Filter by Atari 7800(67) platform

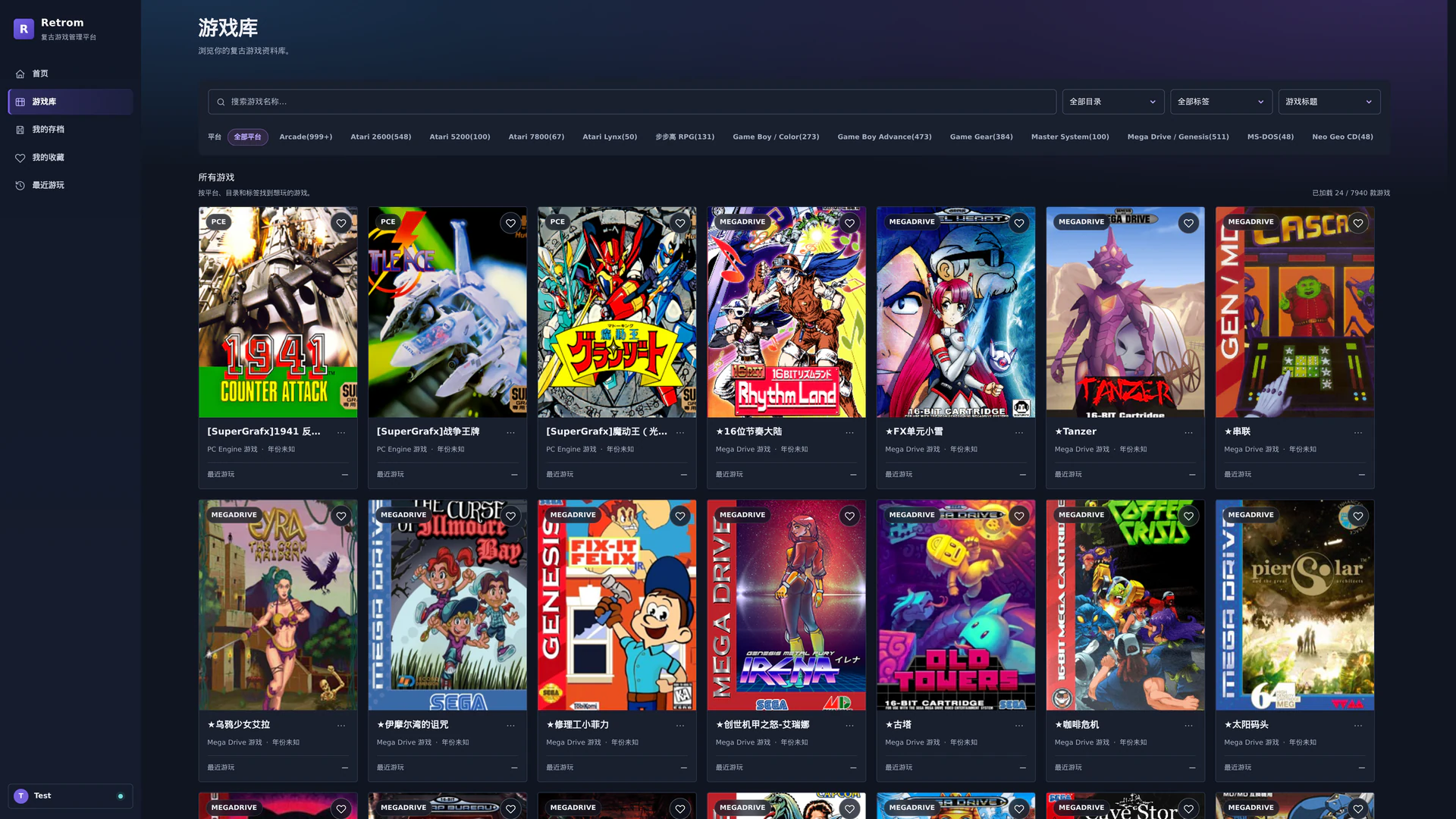pyautogui.click(x=536, y=137)
